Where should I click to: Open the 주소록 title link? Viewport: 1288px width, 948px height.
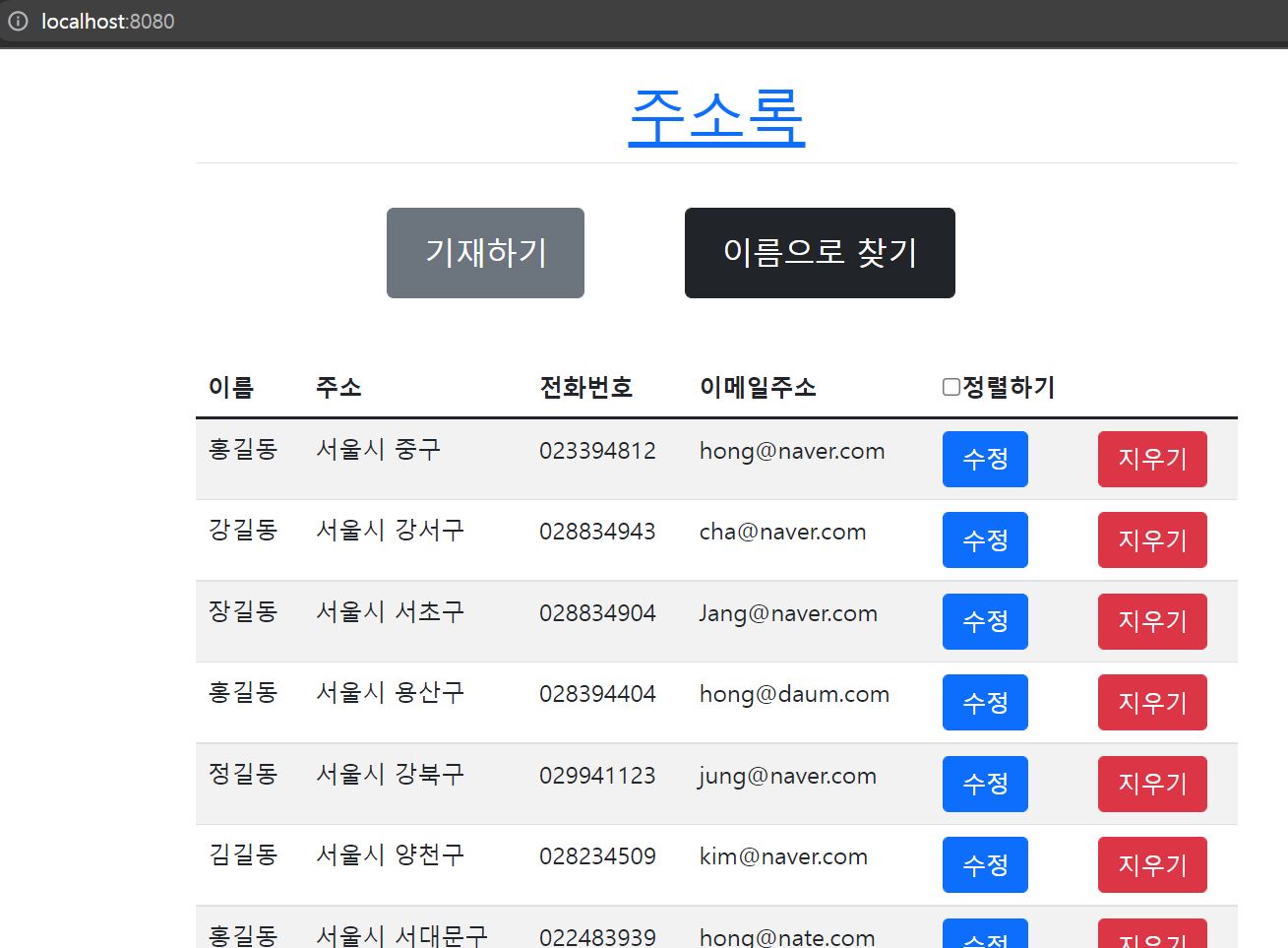[x=716, y=117]
